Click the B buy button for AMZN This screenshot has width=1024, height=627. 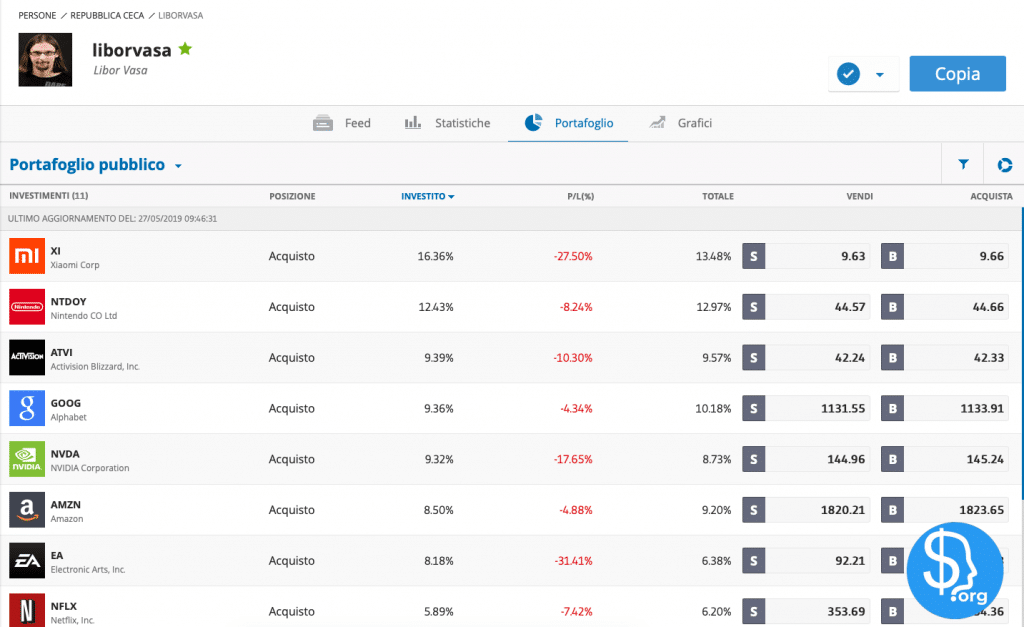tap(893, 510)
